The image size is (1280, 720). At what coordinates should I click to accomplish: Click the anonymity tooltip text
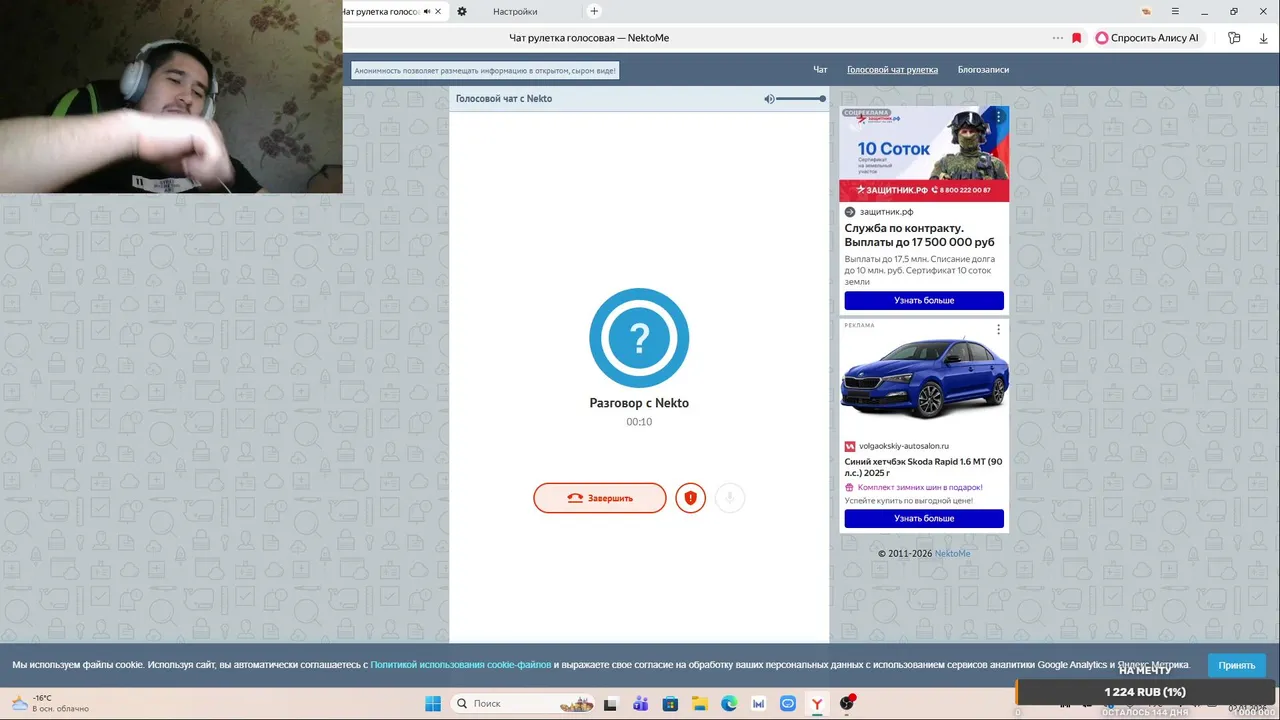tap(485, 70)
